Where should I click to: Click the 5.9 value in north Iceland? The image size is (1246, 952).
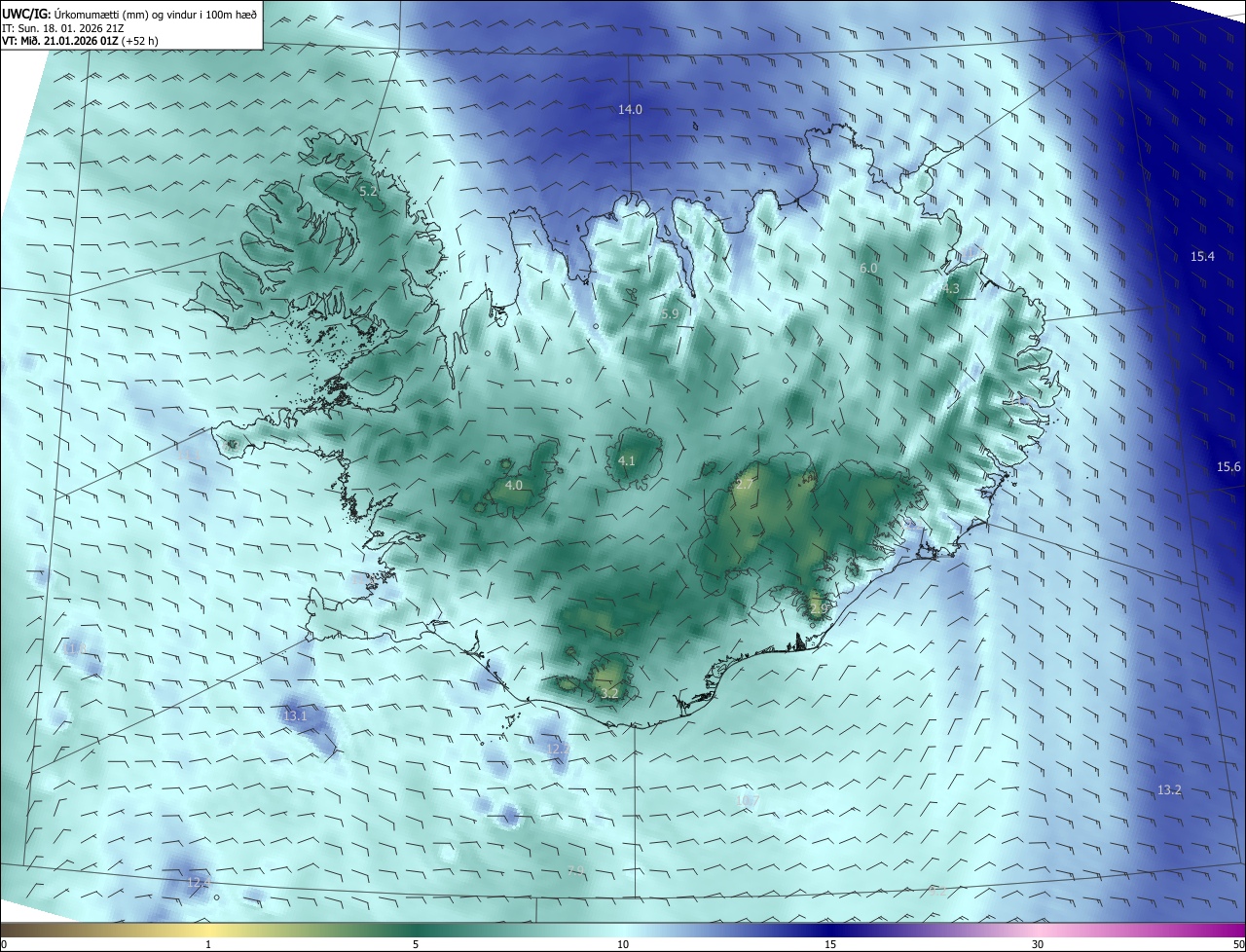(x=669, y=314)
